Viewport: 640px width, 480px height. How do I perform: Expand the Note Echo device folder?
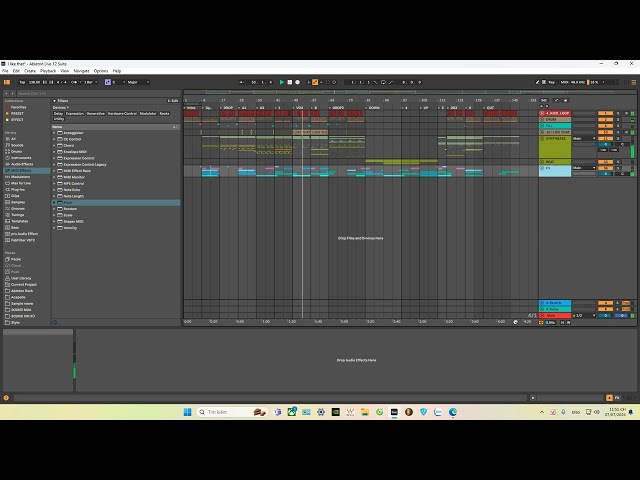pos(54,190)
